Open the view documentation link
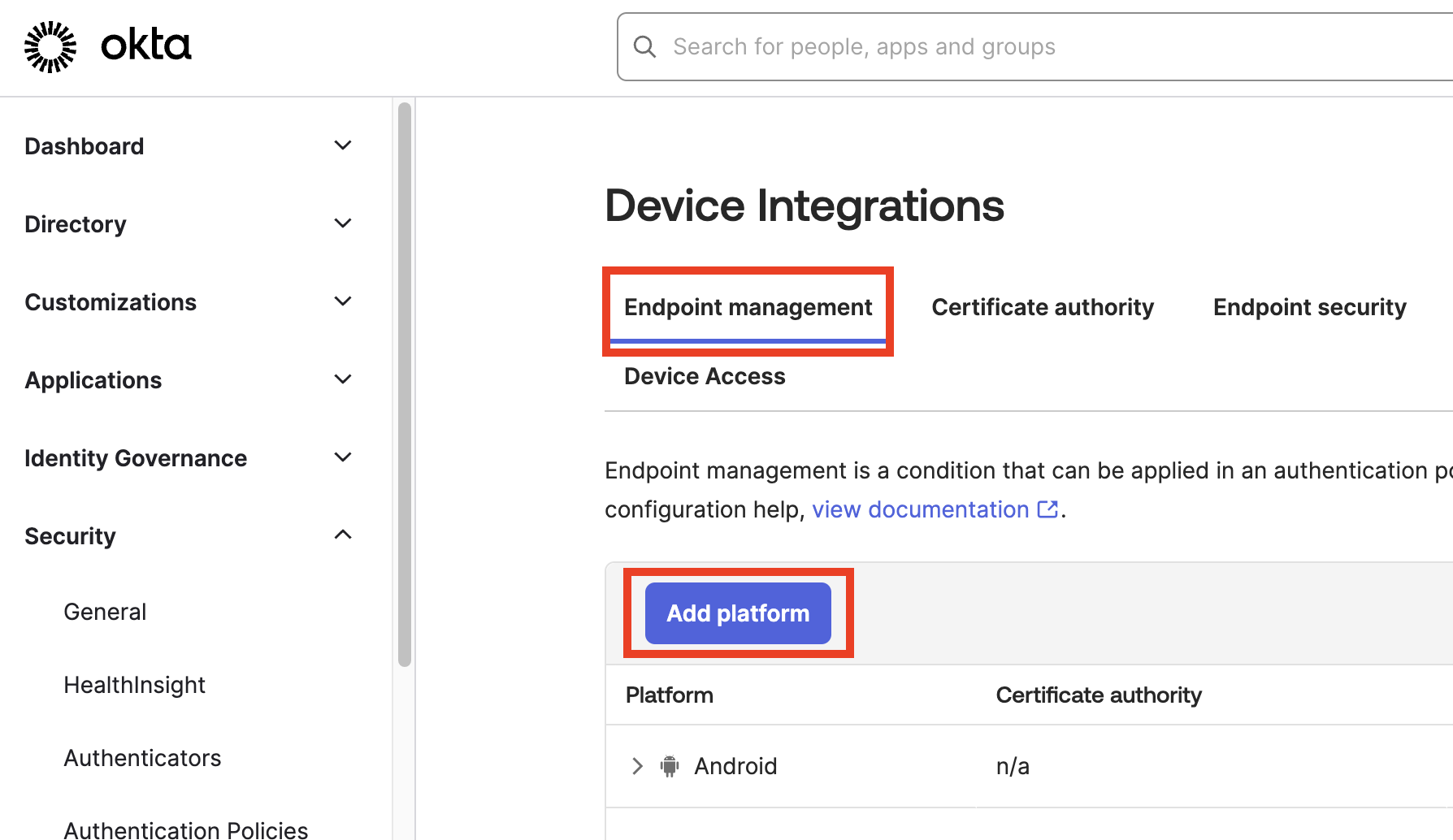This screenshot has height=840, width=1453. pos(920,509)
